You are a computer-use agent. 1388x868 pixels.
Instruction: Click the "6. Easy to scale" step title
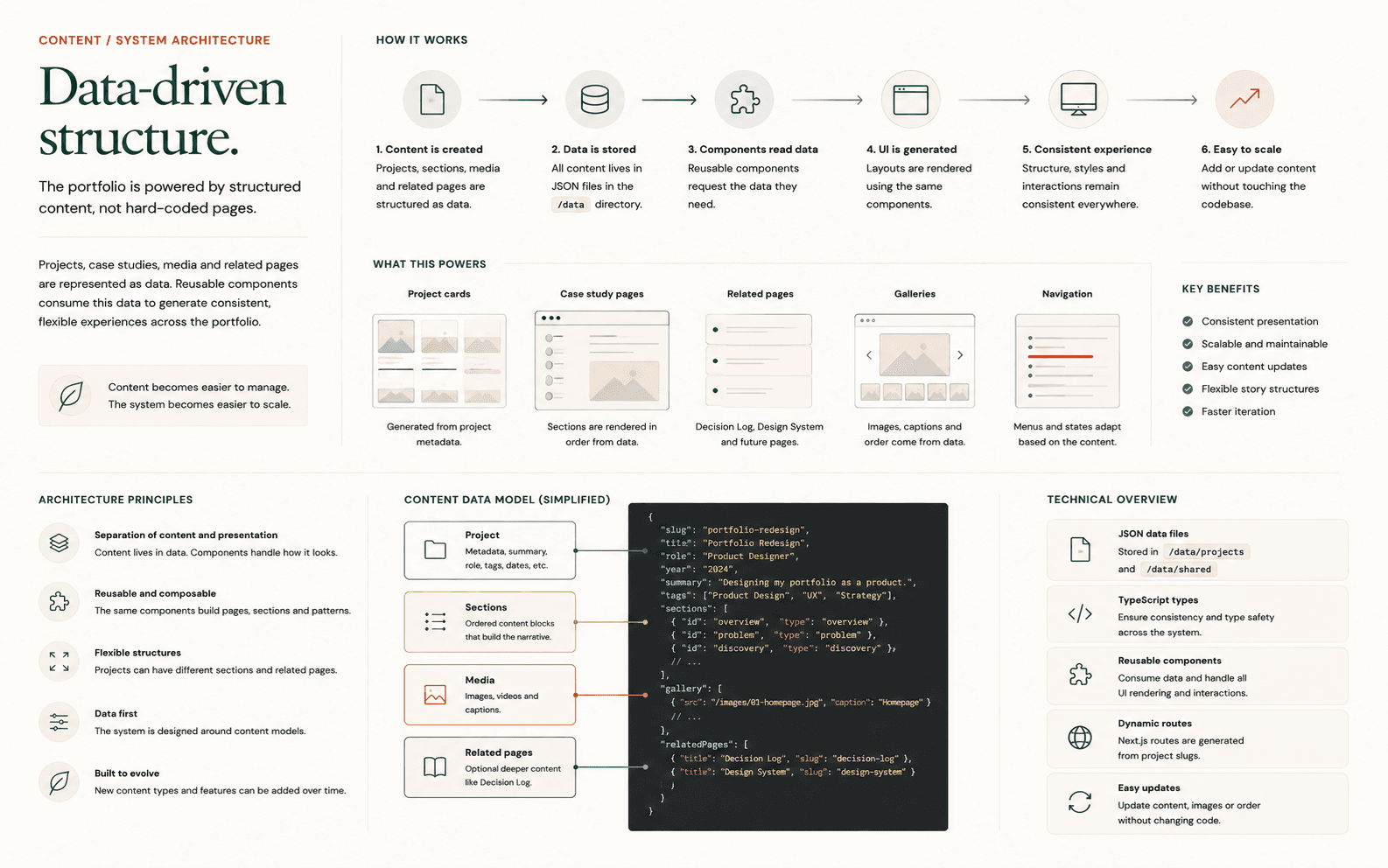coord(1241,150)
